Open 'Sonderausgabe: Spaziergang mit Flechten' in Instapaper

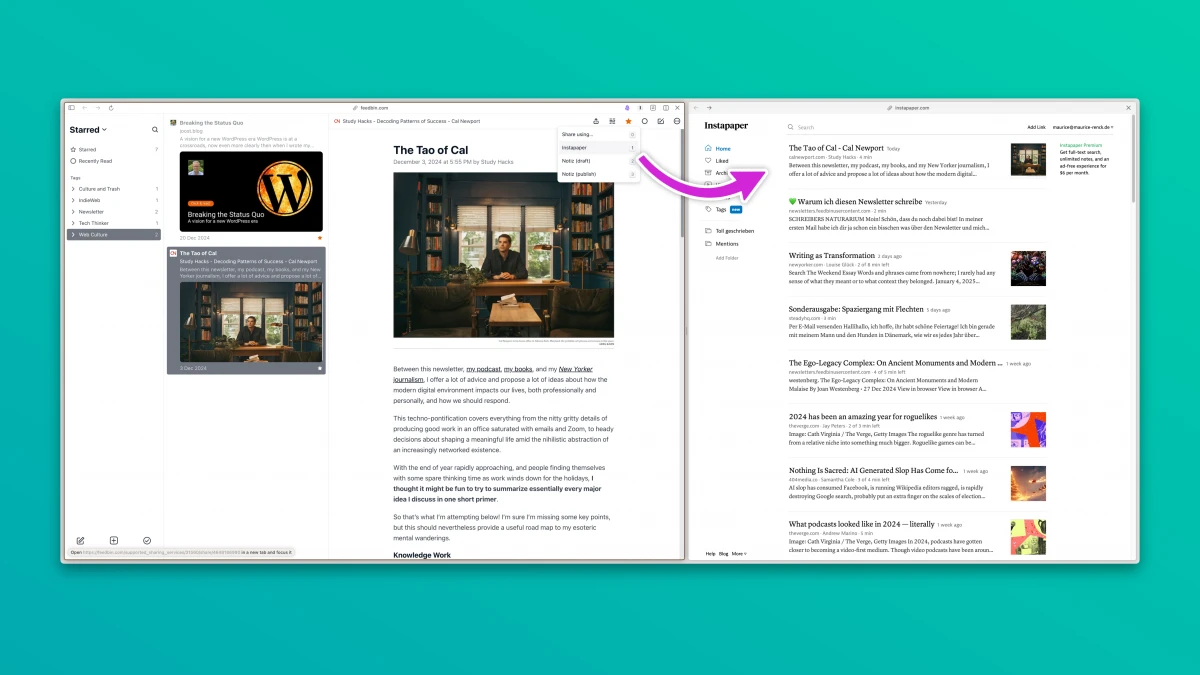point(856,309)
